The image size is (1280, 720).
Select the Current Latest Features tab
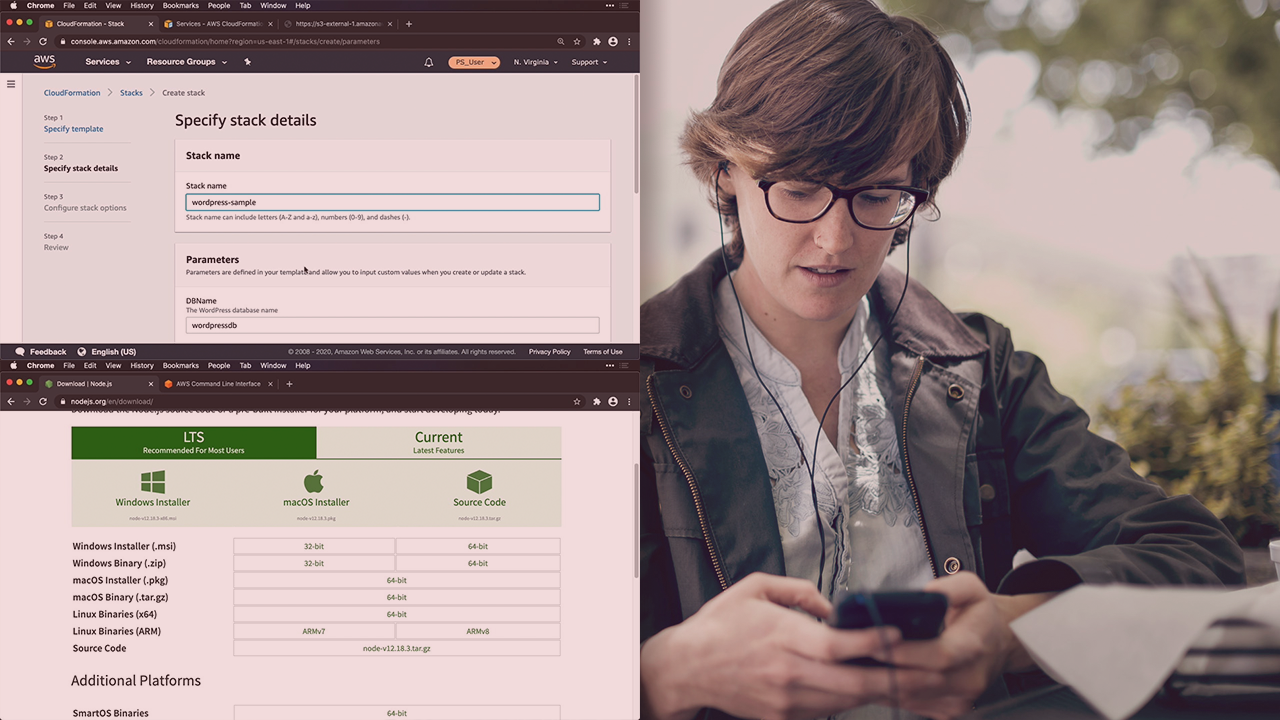pos(439,443)
